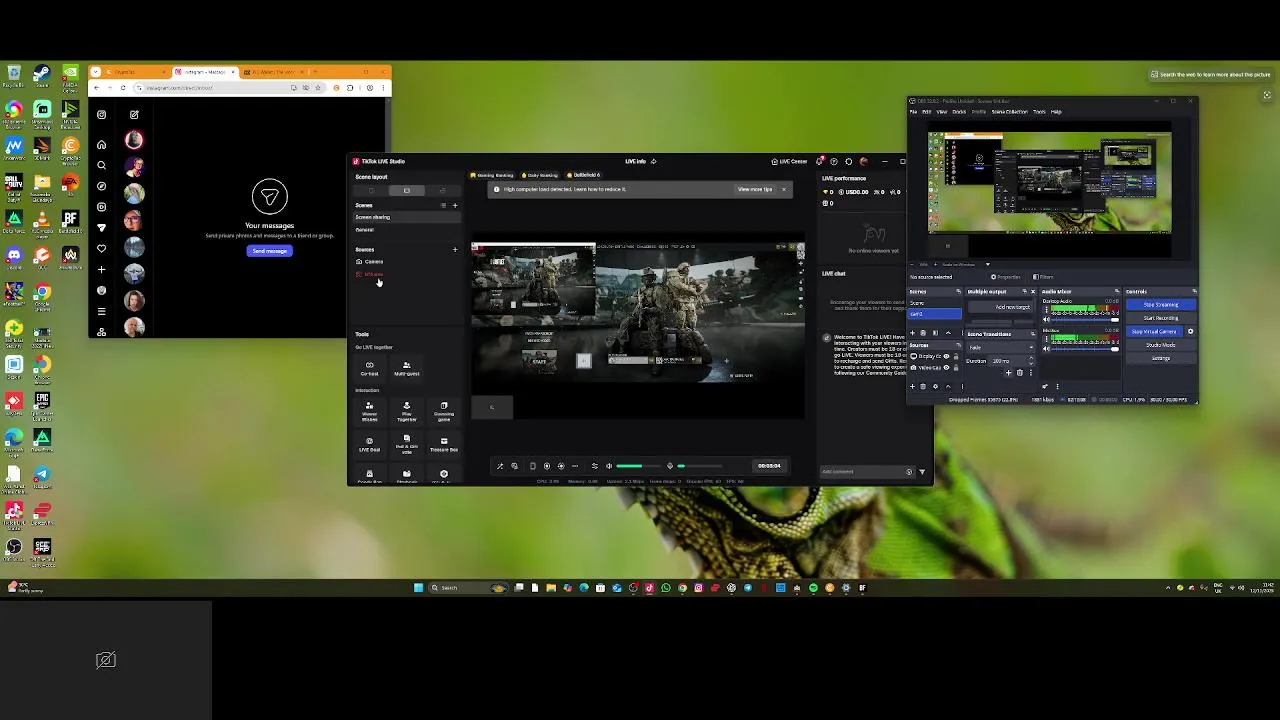Viewport: 1280px width, 720px height.
Task: Mute Desktop Audio in OBS mixer
Action: point(1046,319)
